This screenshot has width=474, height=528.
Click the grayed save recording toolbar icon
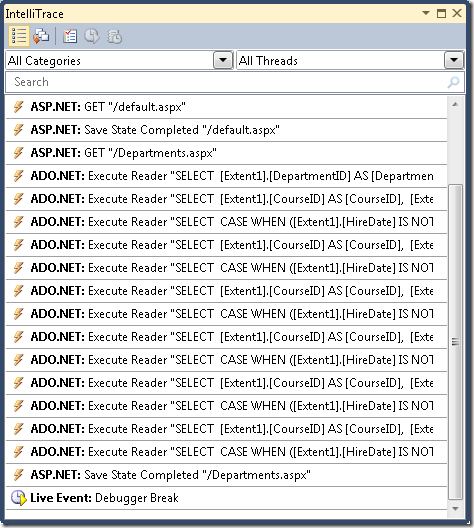(x=114, y=36)
